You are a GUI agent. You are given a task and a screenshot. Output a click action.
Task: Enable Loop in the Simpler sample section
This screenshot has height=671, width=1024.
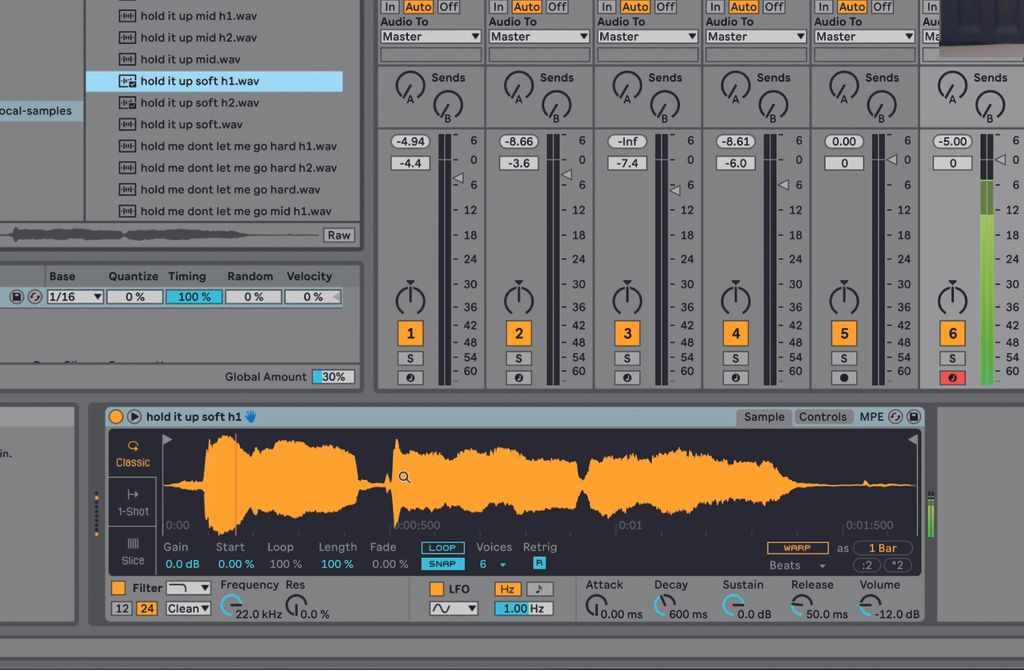(x=442, y=547)
